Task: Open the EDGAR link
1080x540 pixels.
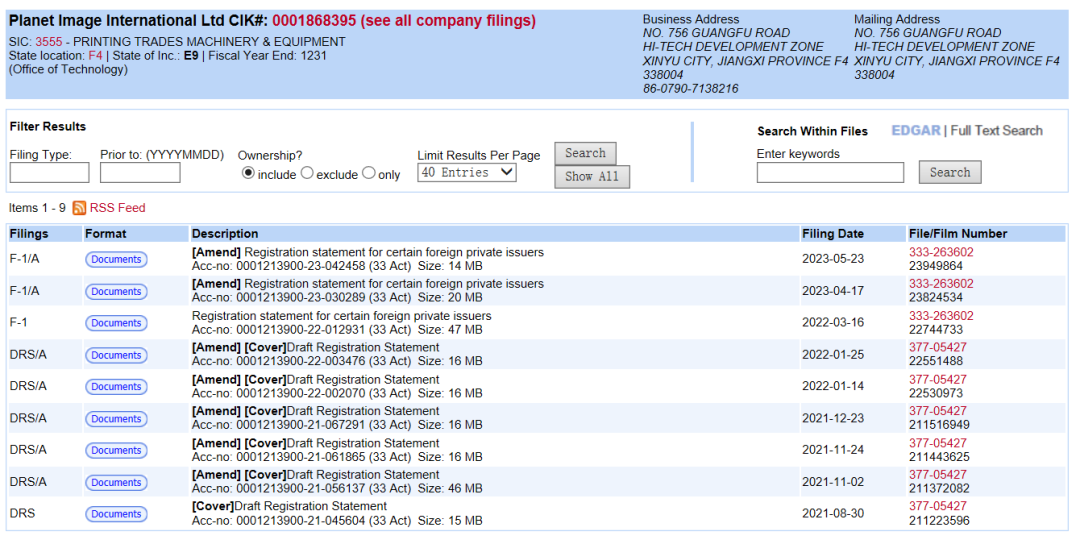Action: [x=915, y=131]
